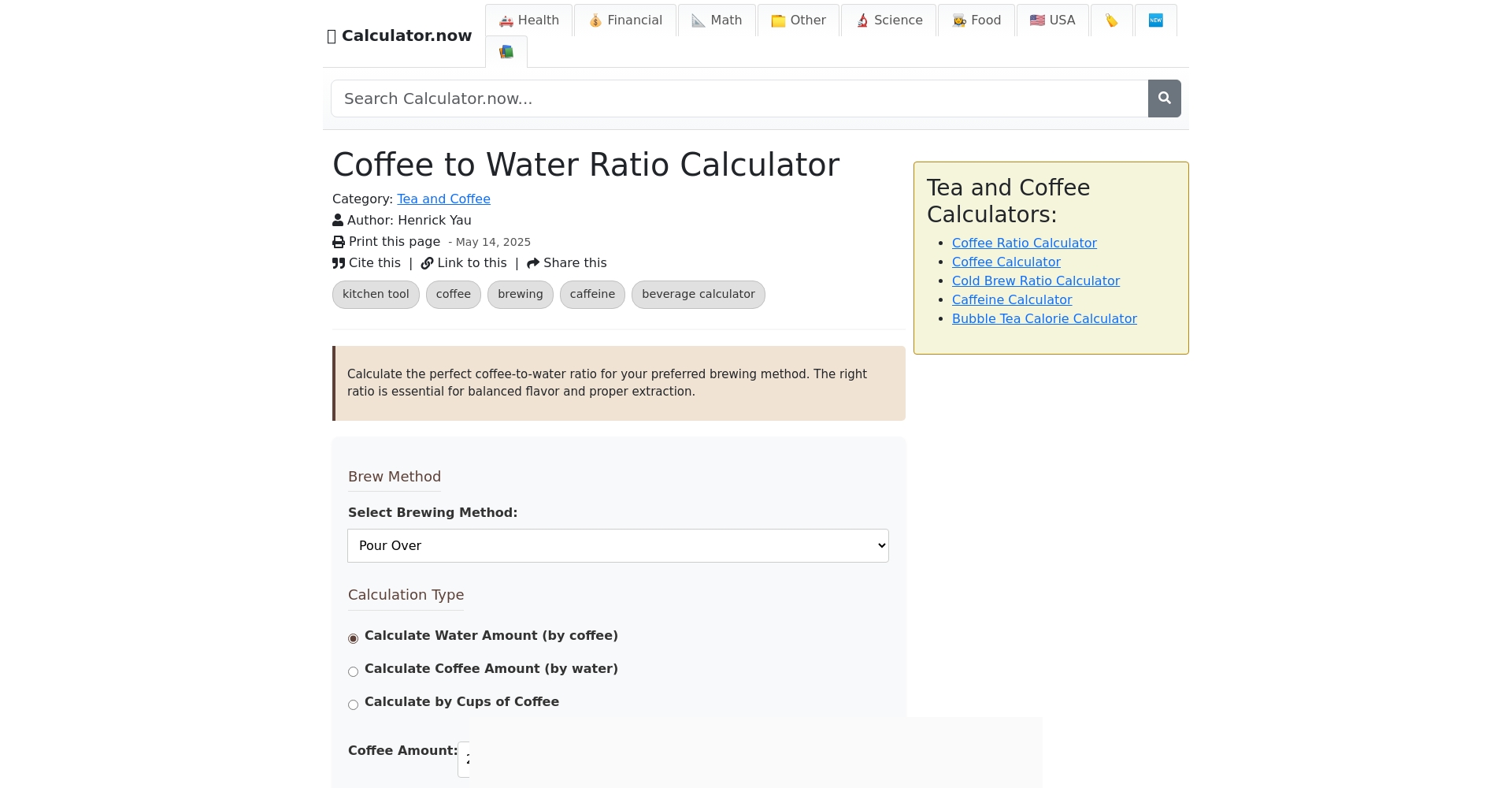The image size is (1512, 788).
Task: Focus the Search Calculator.now input field
Action: tap(739, 98)
